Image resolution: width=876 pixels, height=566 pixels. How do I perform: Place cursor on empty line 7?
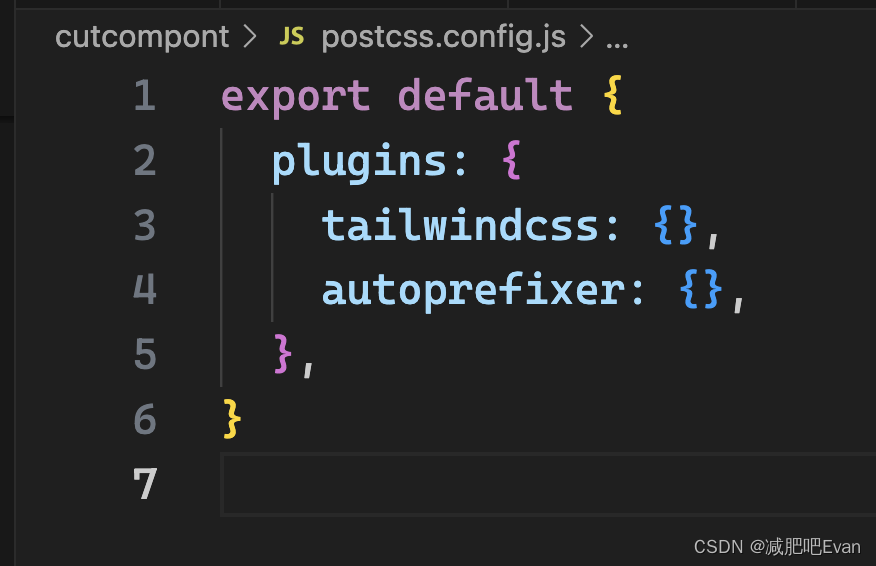[x=549, y=484]
